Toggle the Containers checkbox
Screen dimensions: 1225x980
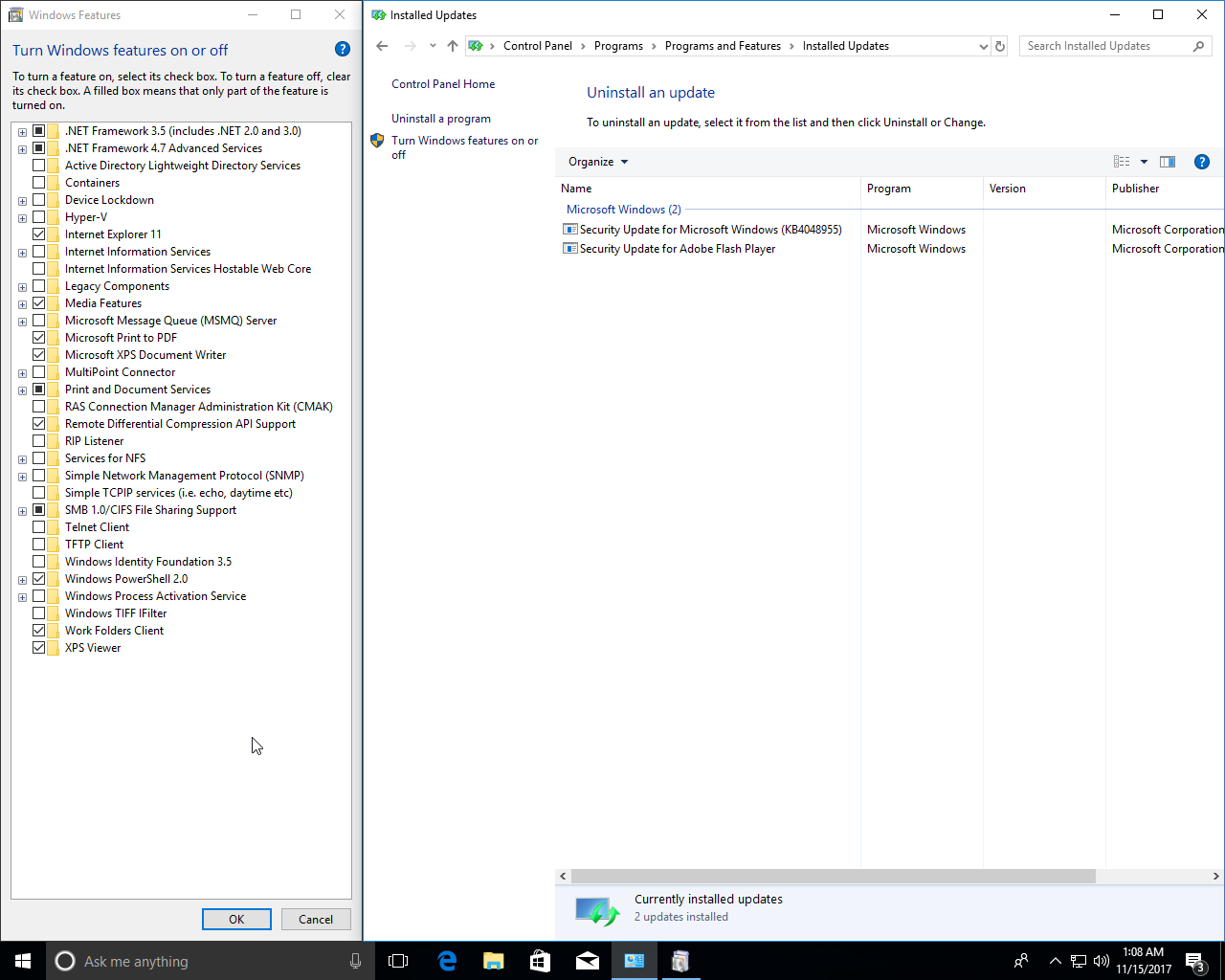39,183
